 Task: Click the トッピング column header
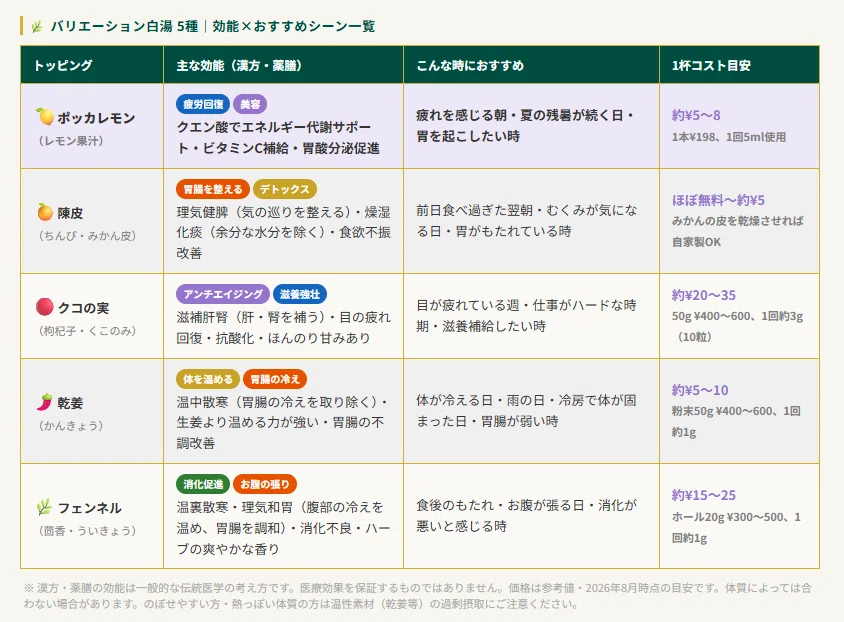click(x=92, y=65)
